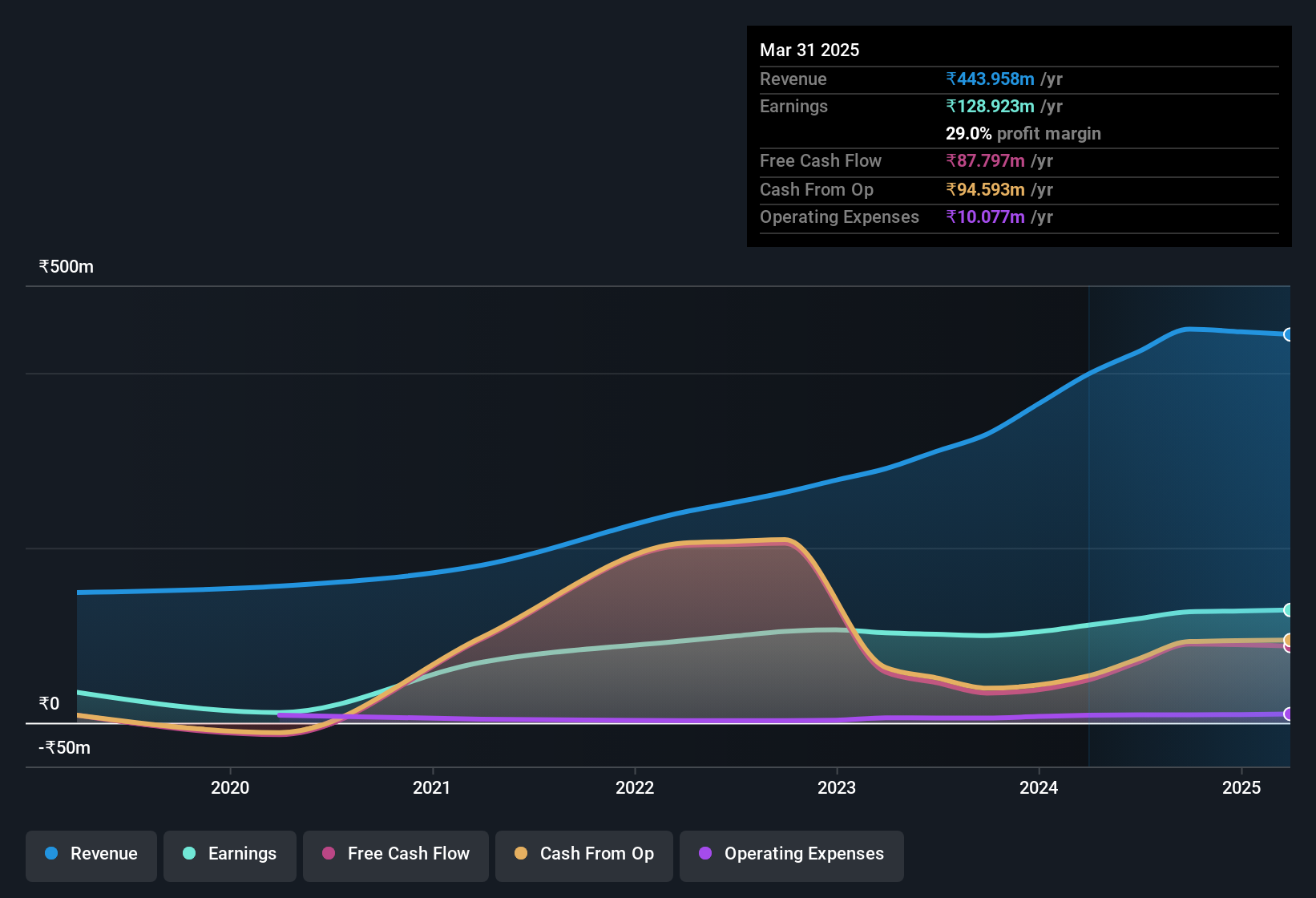Screen dimensions: 1316x898
Task: Toggle the Operating Expenses series visibility
Action: pos(791,854)
